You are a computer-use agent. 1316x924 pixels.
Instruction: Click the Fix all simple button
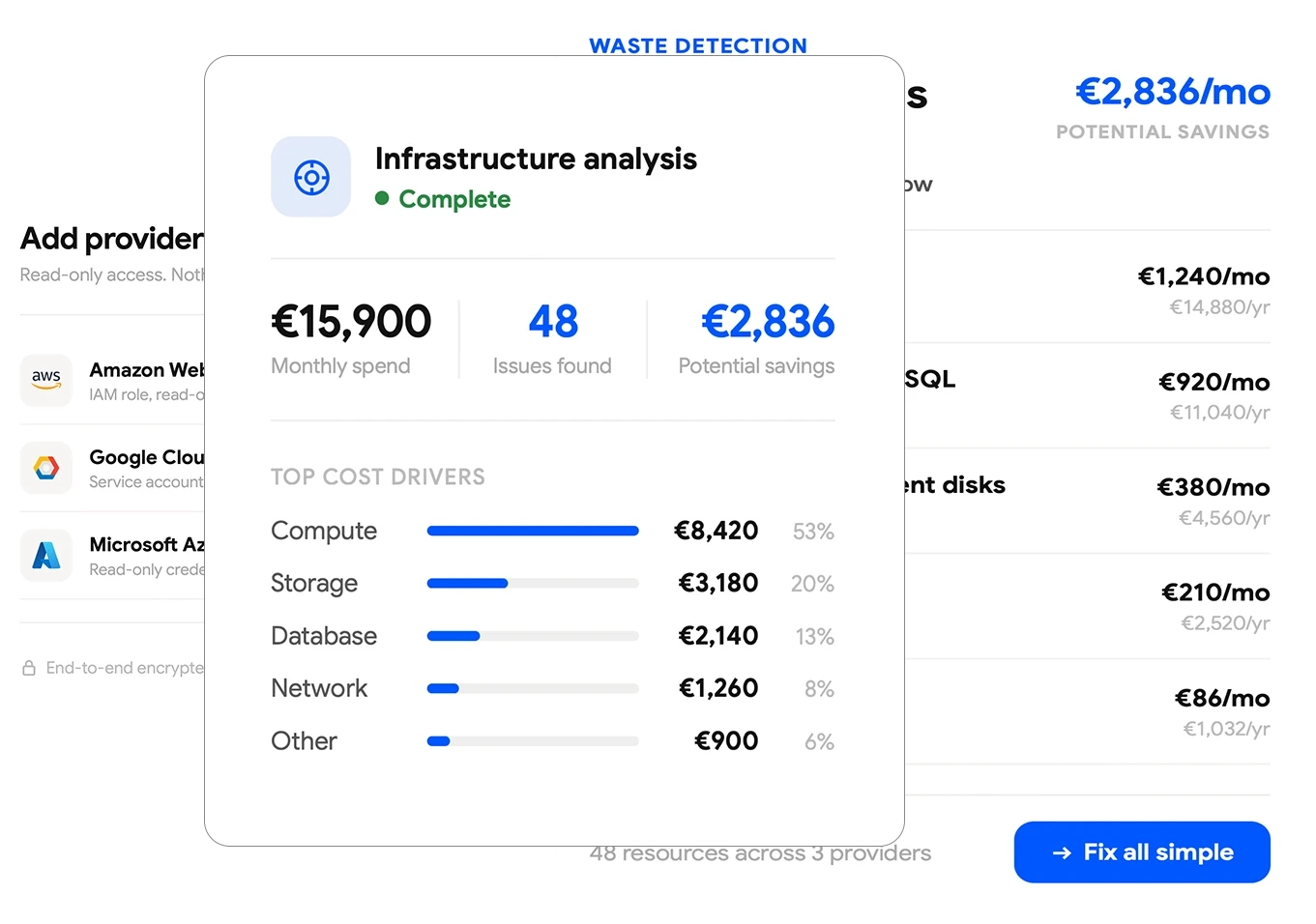(1141, 852)
